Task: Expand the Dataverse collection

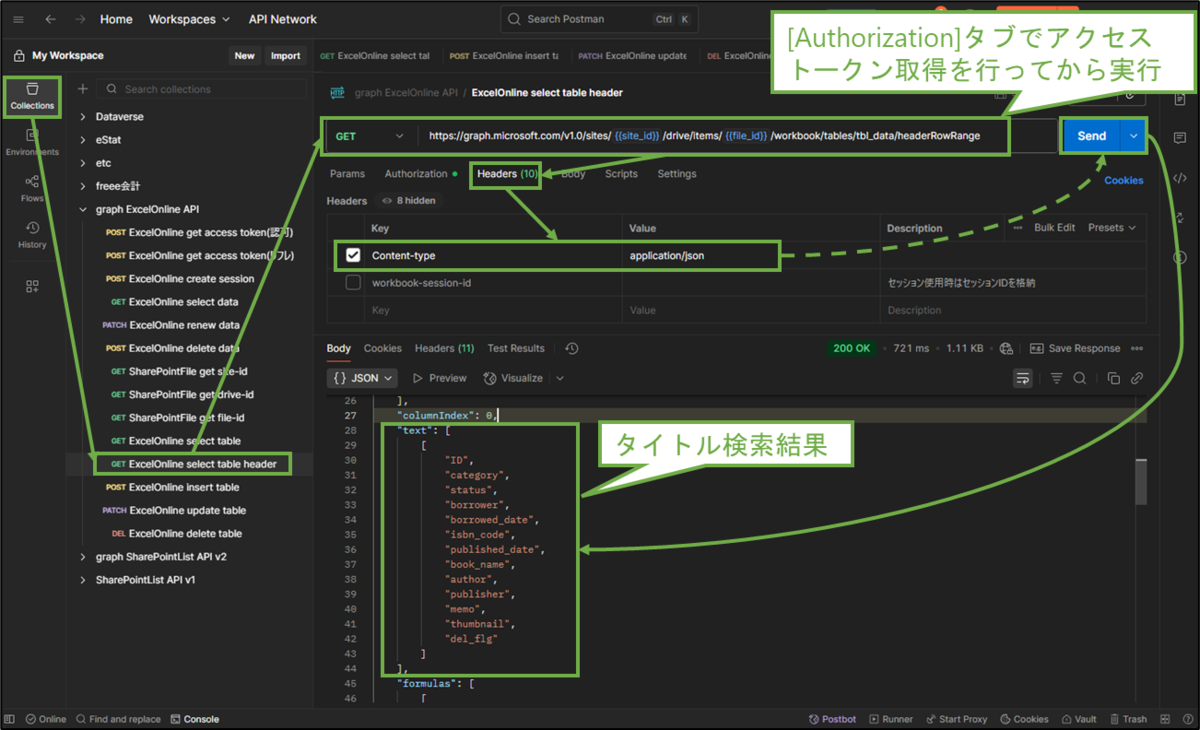Action: coord(83,117)
